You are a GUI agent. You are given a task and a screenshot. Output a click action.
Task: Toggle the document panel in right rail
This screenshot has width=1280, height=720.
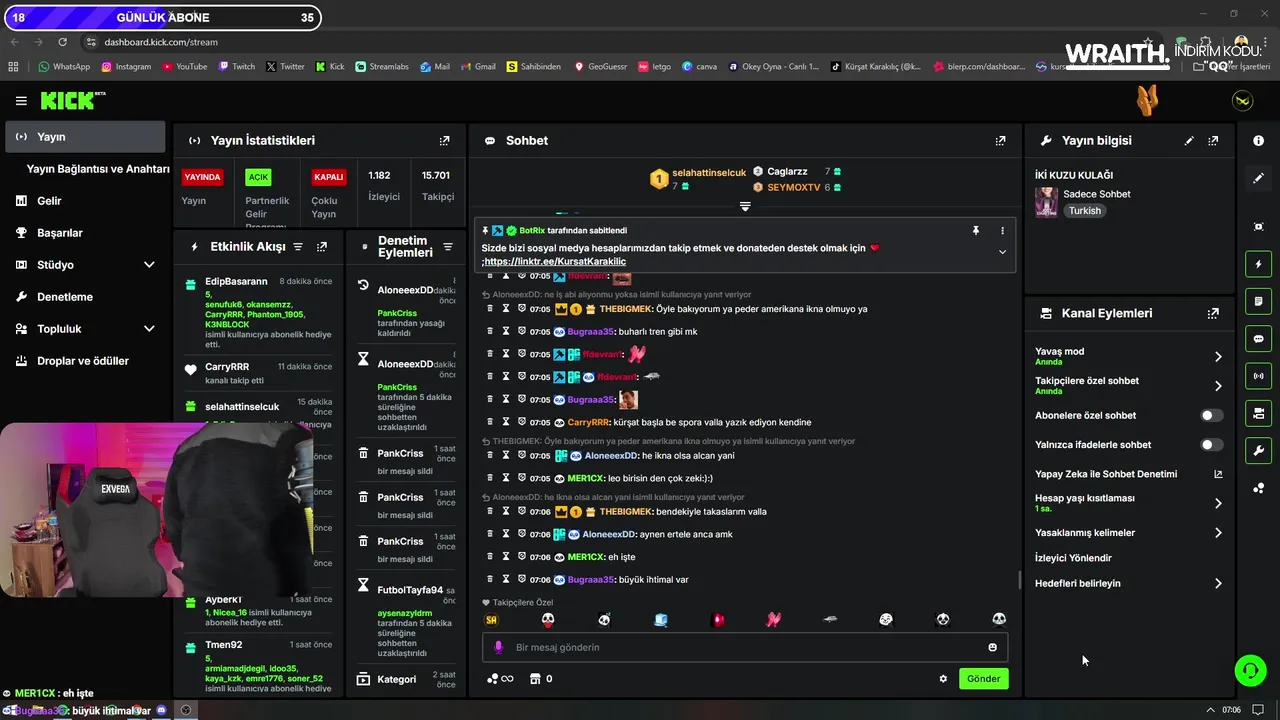tap(1258, 301)
